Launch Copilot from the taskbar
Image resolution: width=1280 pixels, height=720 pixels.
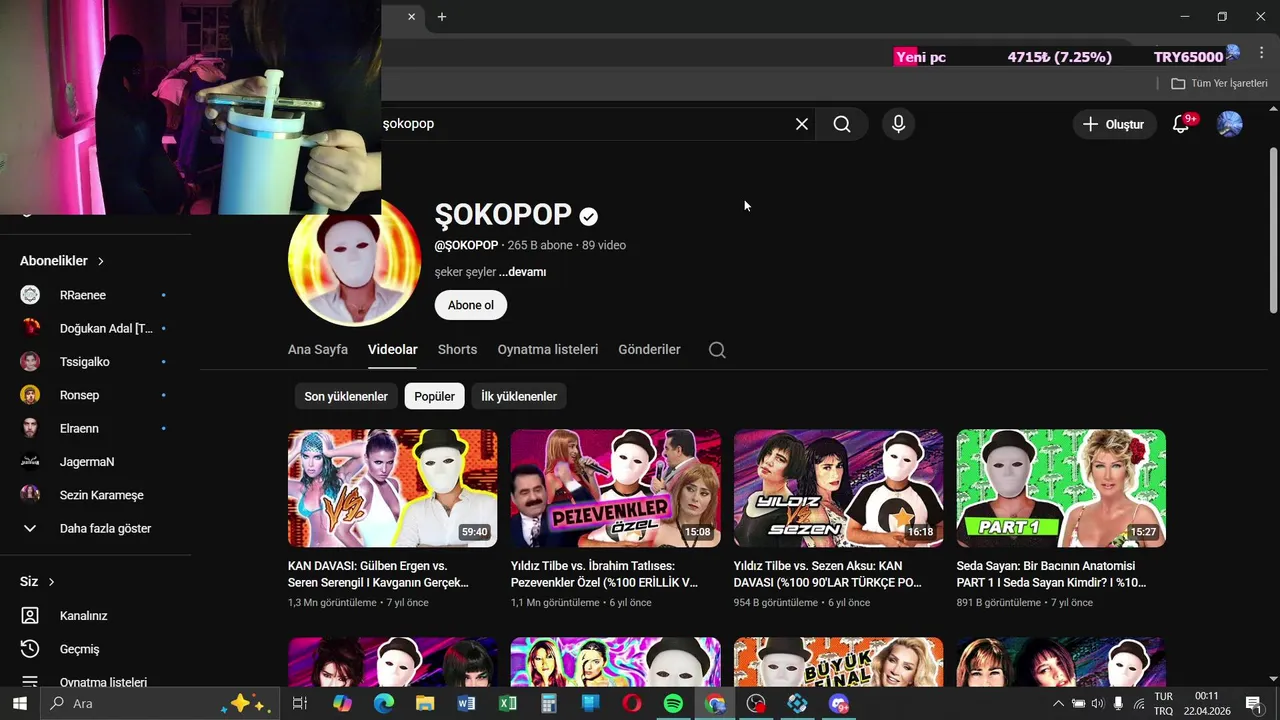342,704
